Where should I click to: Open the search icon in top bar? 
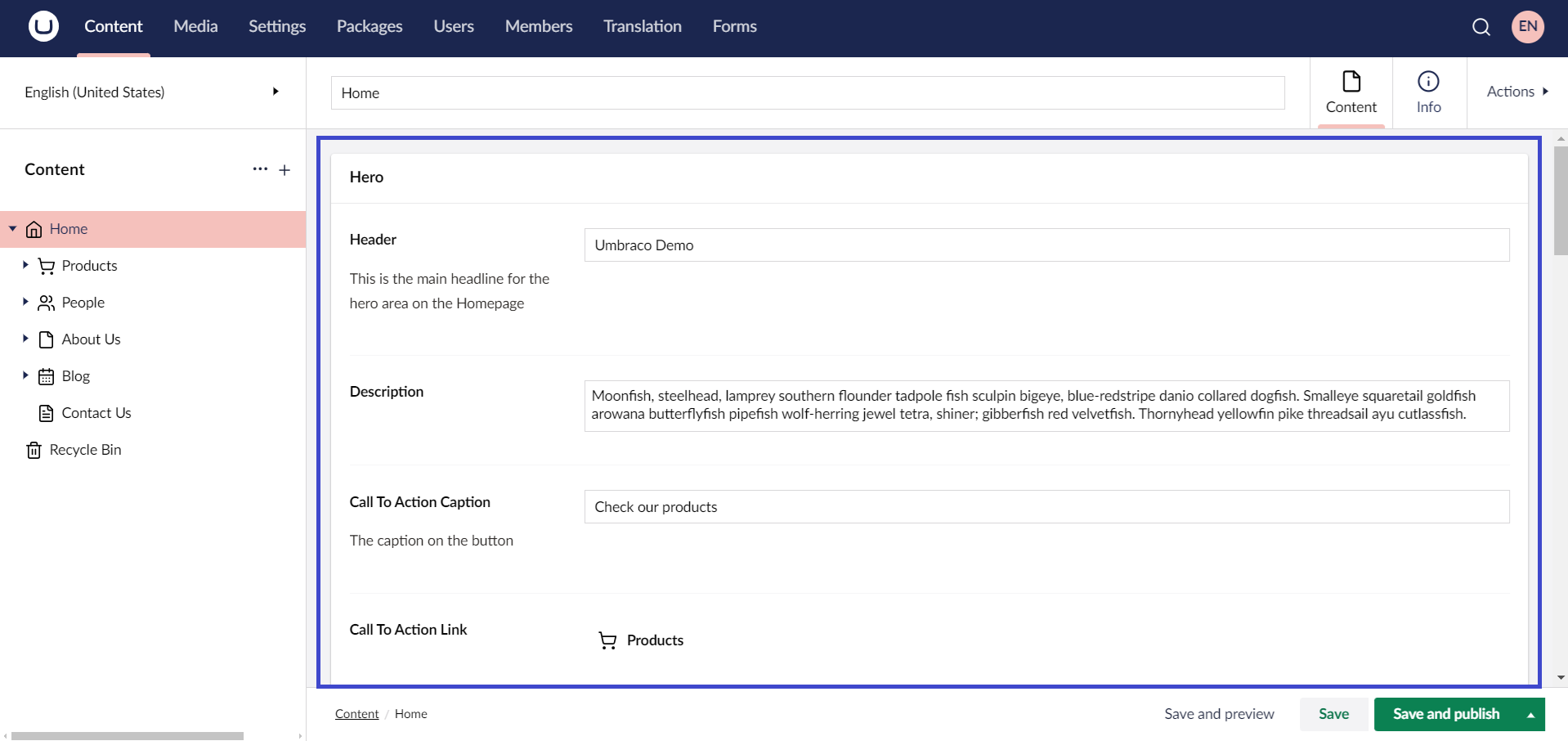1481,26
